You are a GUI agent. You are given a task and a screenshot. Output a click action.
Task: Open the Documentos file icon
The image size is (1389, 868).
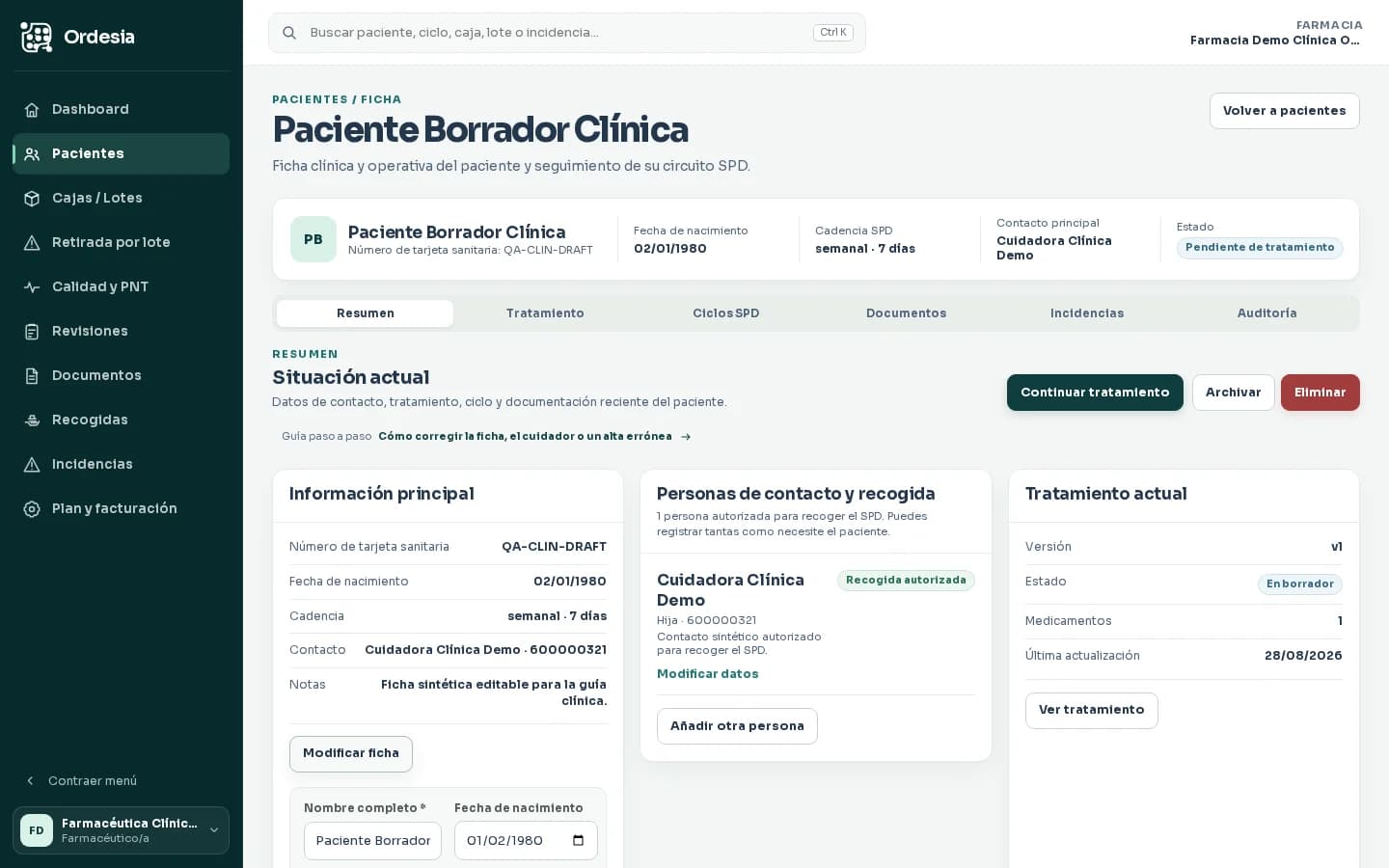pyautogui.click(x=32, y=376)
